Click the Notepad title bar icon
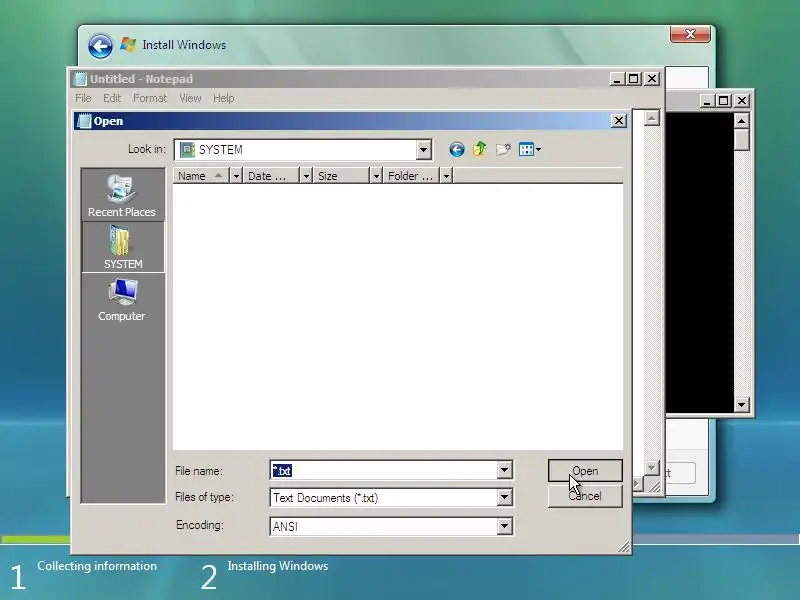The height and width of the screenshot is (600, 800). point(80,79)
